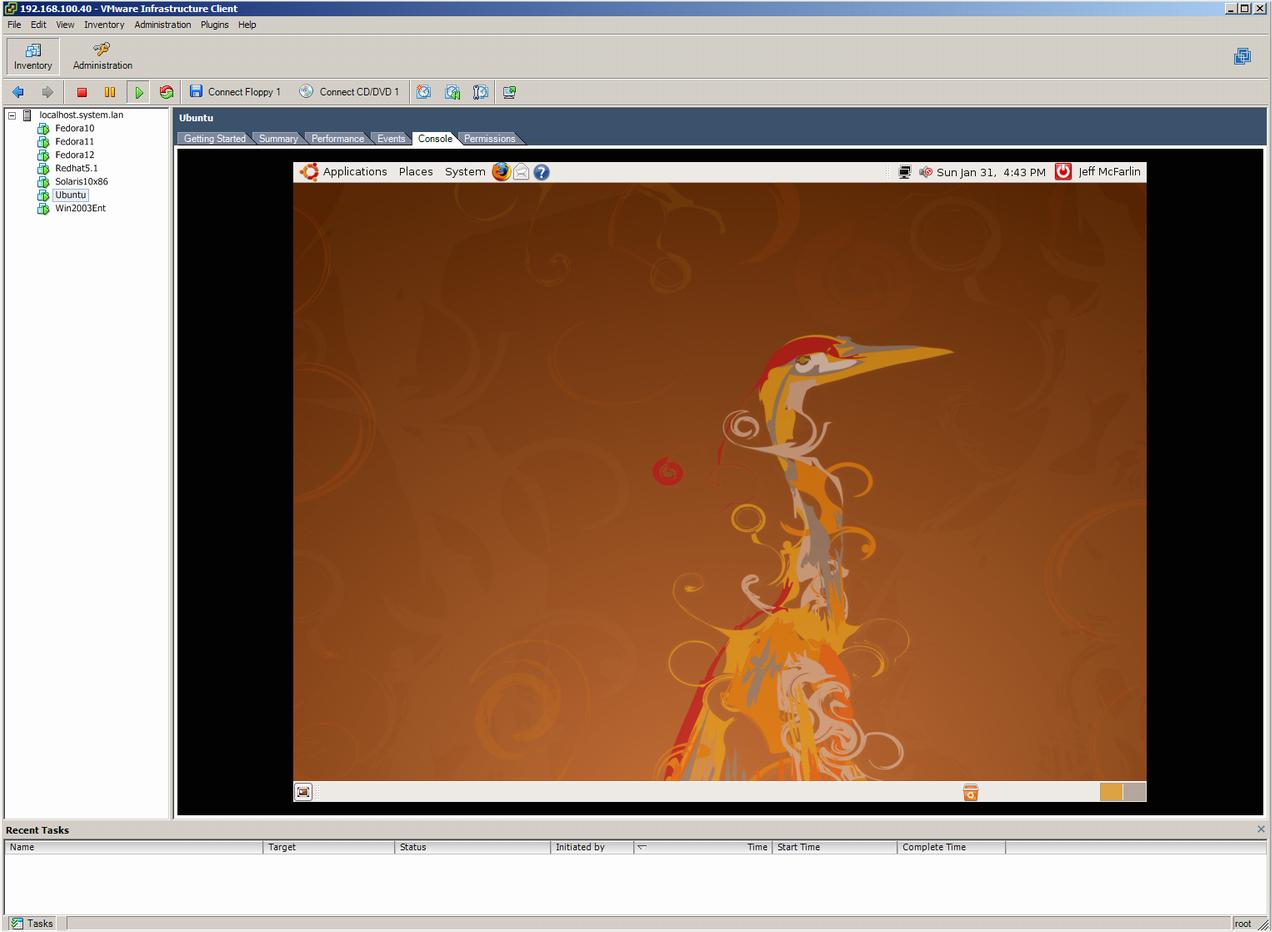Select localhost.system.lan host

coord(81,115)
